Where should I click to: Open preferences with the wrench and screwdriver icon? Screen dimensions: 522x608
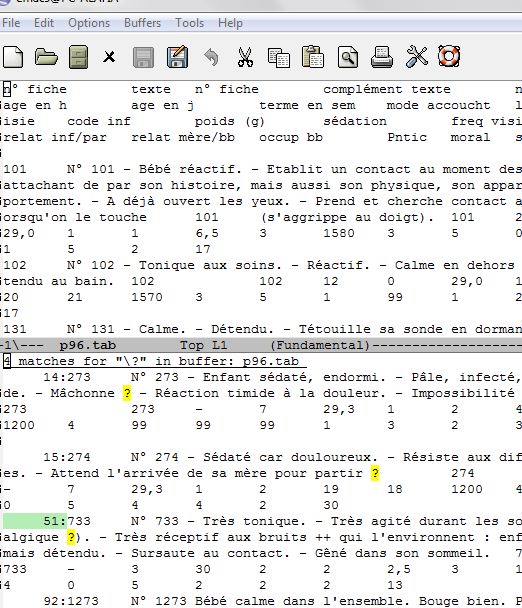point(417,57)
